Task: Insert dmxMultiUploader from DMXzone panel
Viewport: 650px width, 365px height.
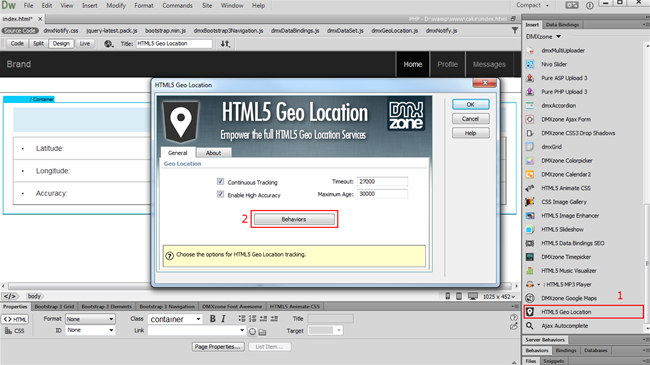Action: (563, 51)
